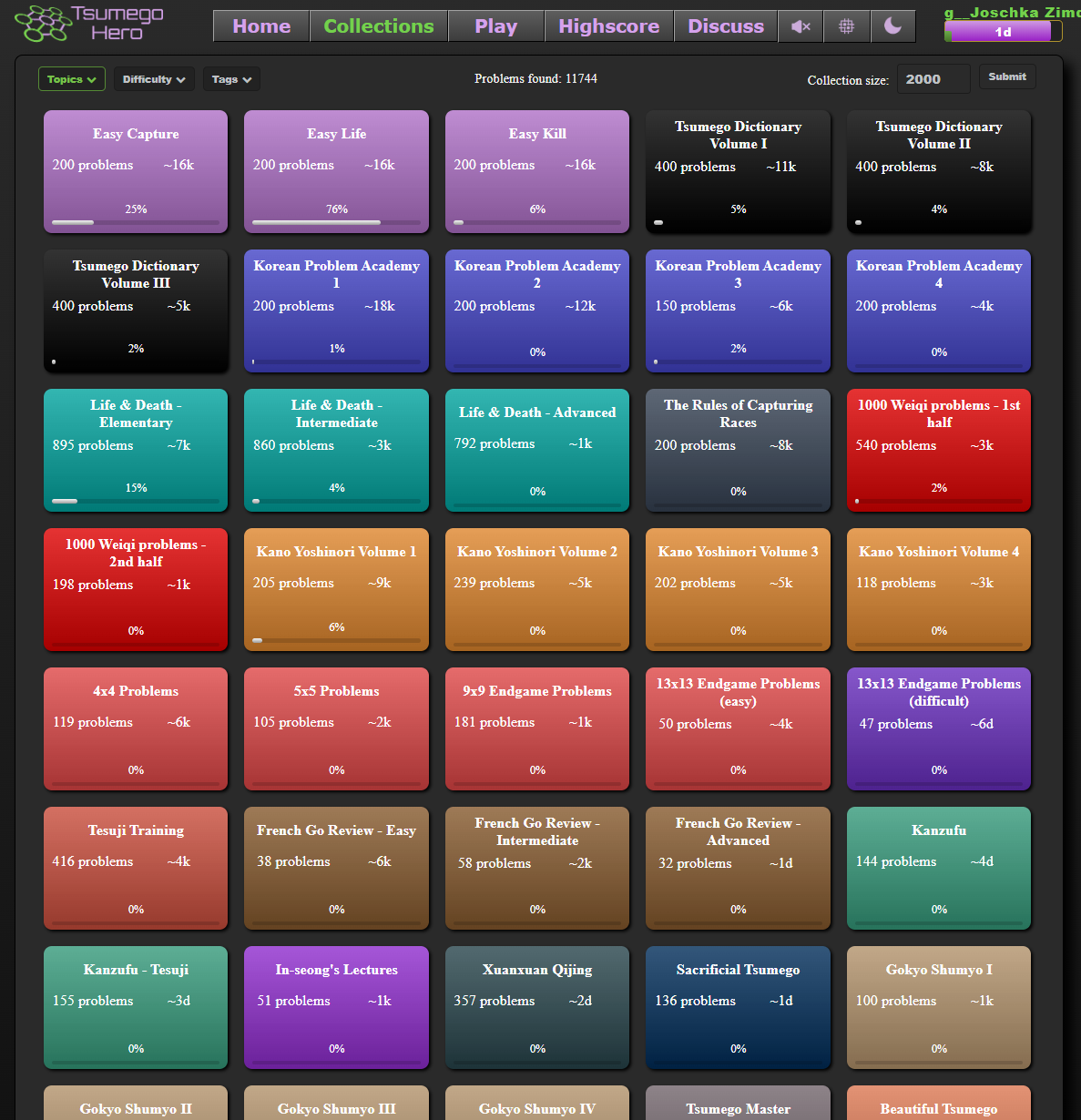Click the Joschka Zimdars username link

click(1011, 12)
